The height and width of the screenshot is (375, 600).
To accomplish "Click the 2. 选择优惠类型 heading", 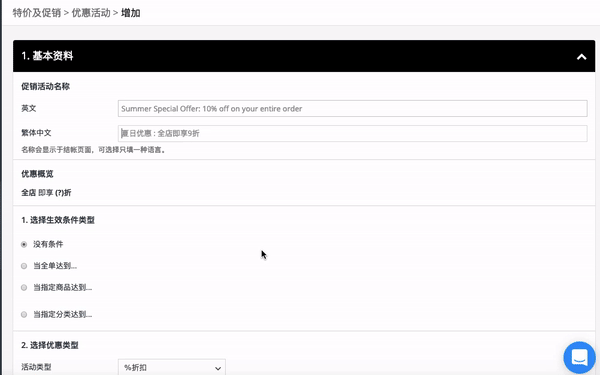I will 50,345.
